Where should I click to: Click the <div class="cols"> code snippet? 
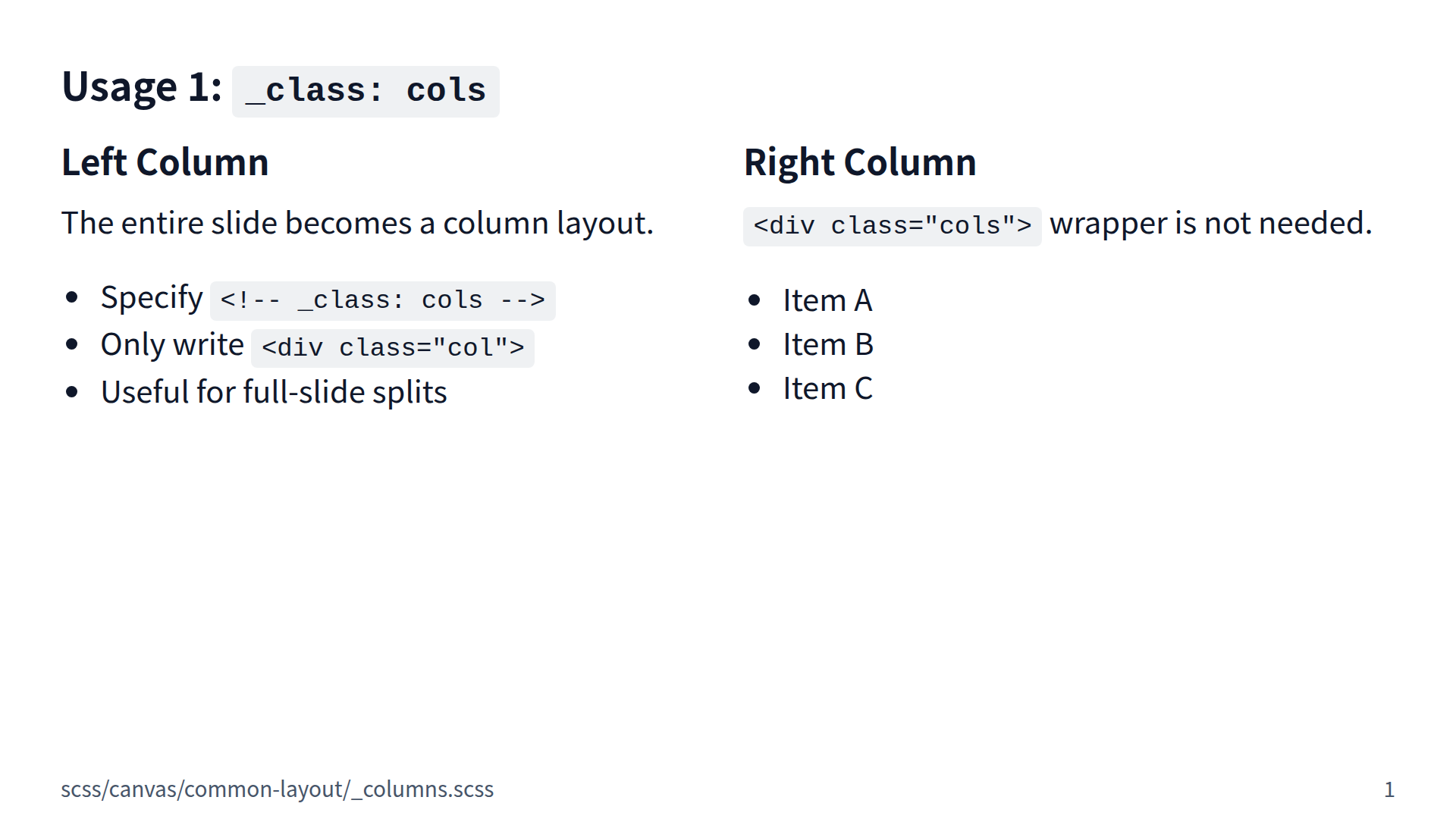(892, 226)
